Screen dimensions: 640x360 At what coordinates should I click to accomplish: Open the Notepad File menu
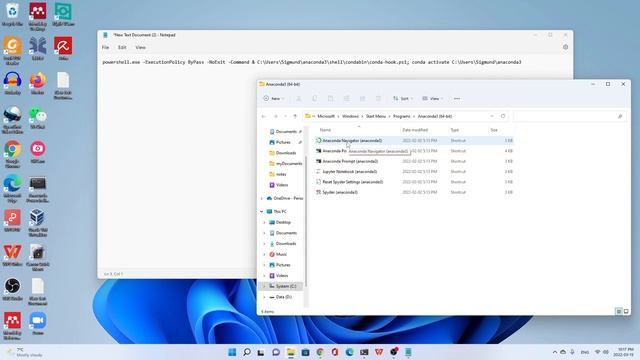105,47
